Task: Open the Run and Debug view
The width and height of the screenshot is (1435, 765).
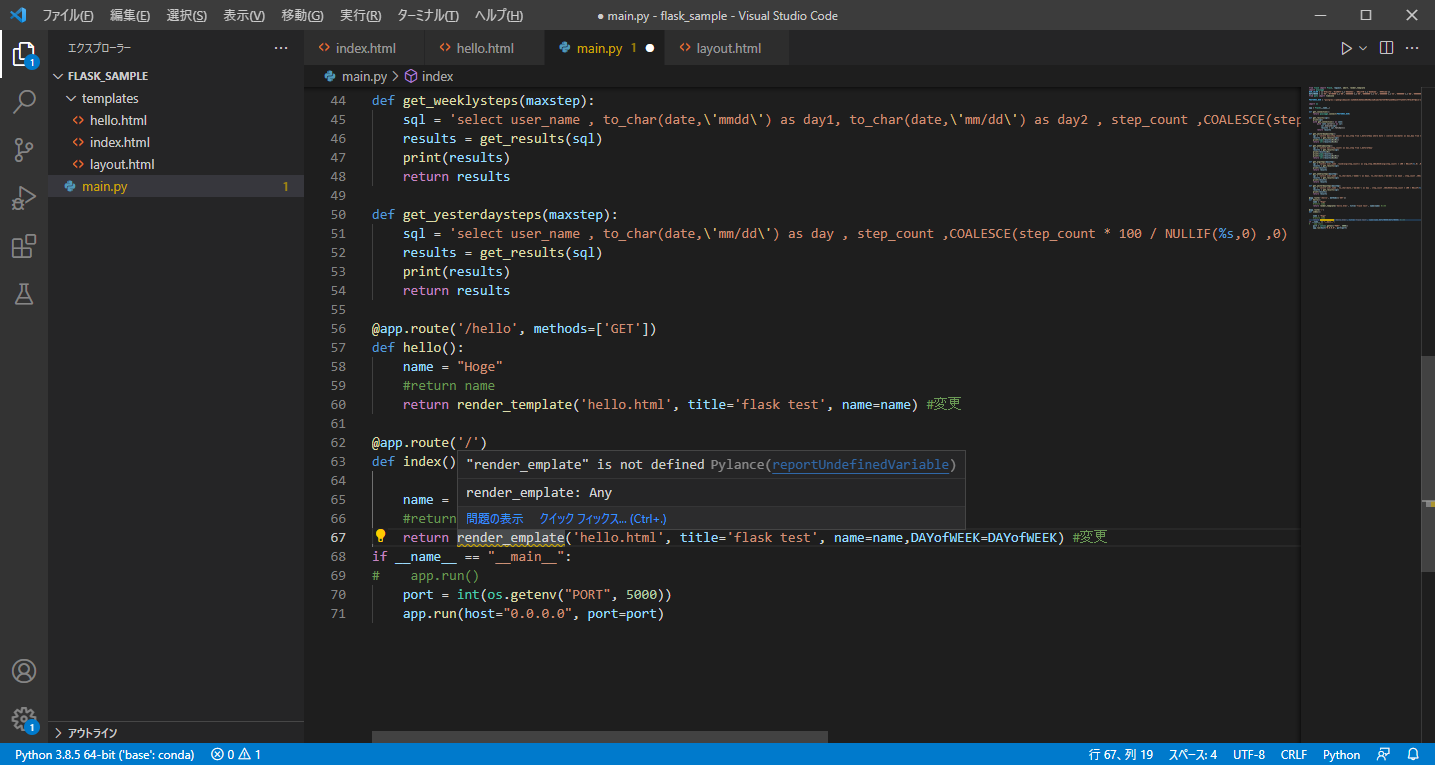Action: coord(24,198)
